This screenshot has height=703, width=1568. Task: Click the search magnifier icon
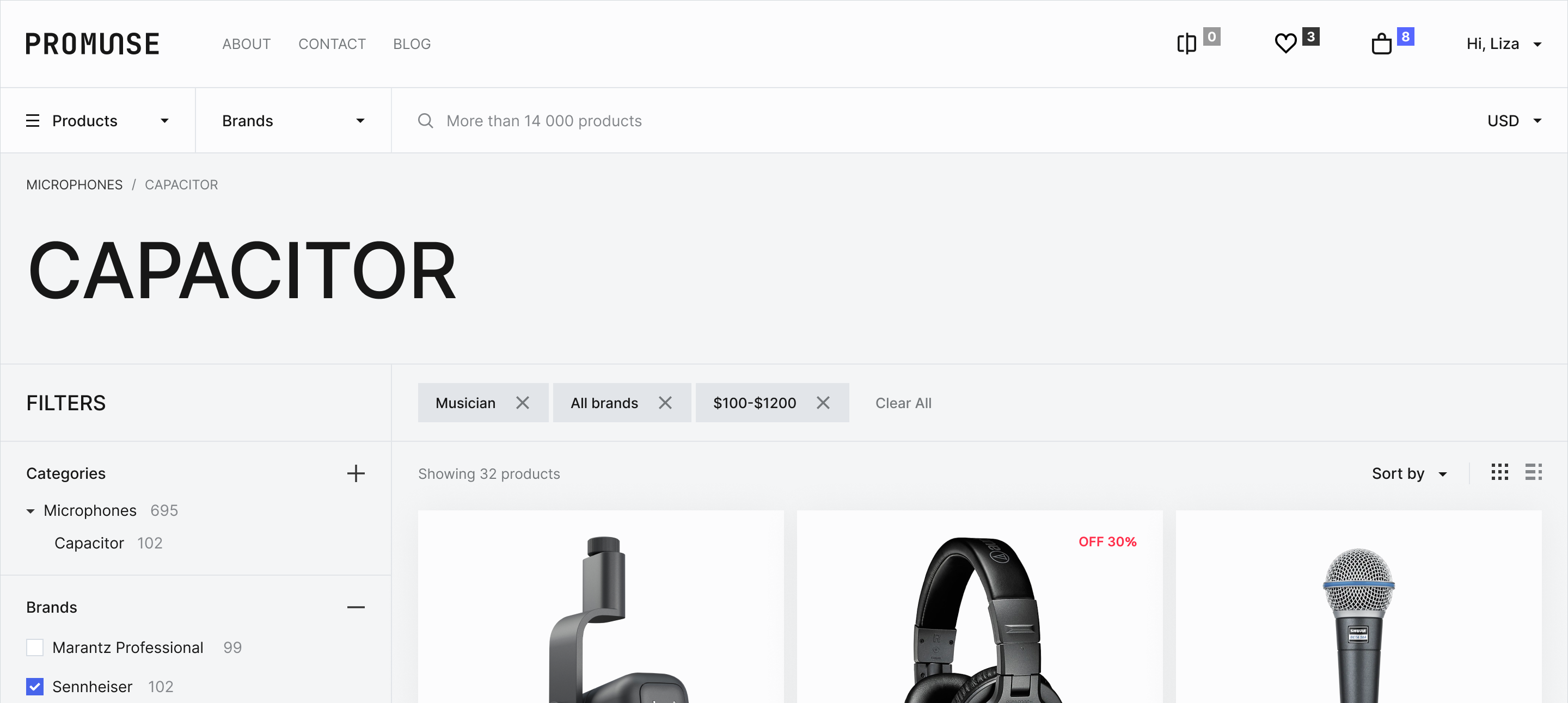point(425,121)
